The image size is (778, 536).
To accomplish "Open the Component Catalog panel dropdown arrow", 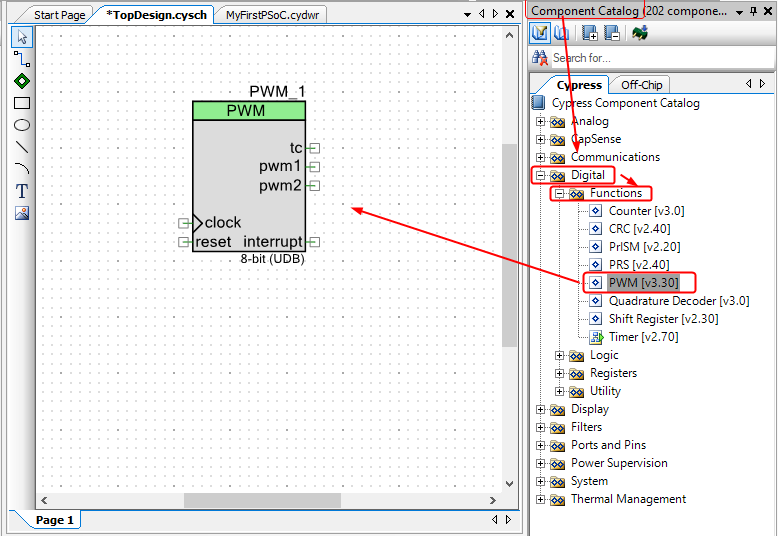I will 739,11.
